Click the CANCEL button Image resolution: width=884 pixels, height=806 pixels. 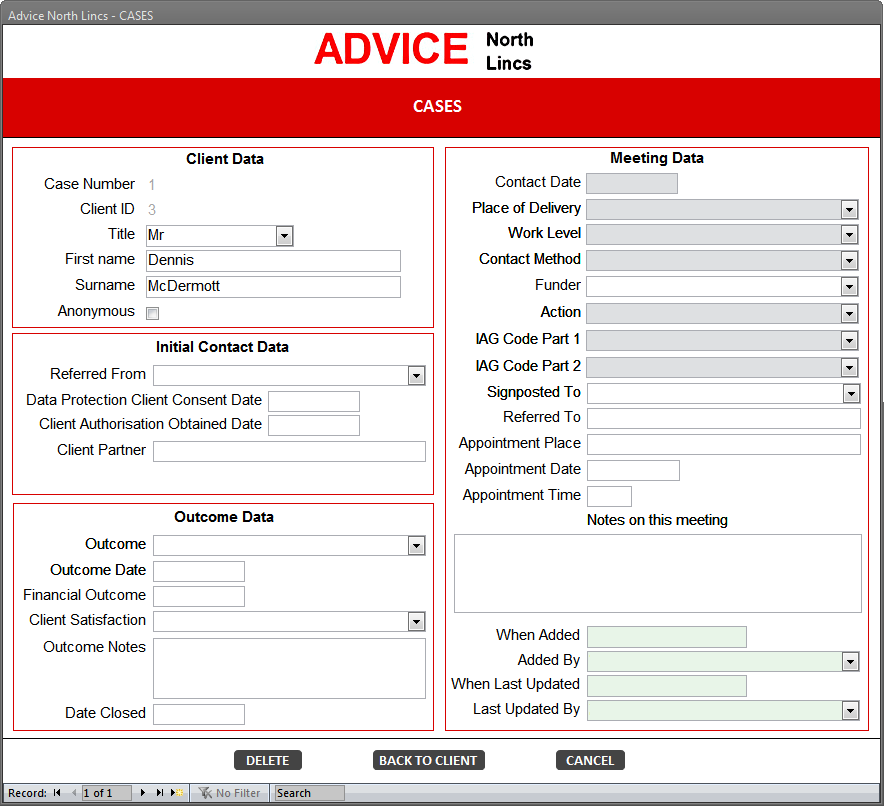coord(590,760)
